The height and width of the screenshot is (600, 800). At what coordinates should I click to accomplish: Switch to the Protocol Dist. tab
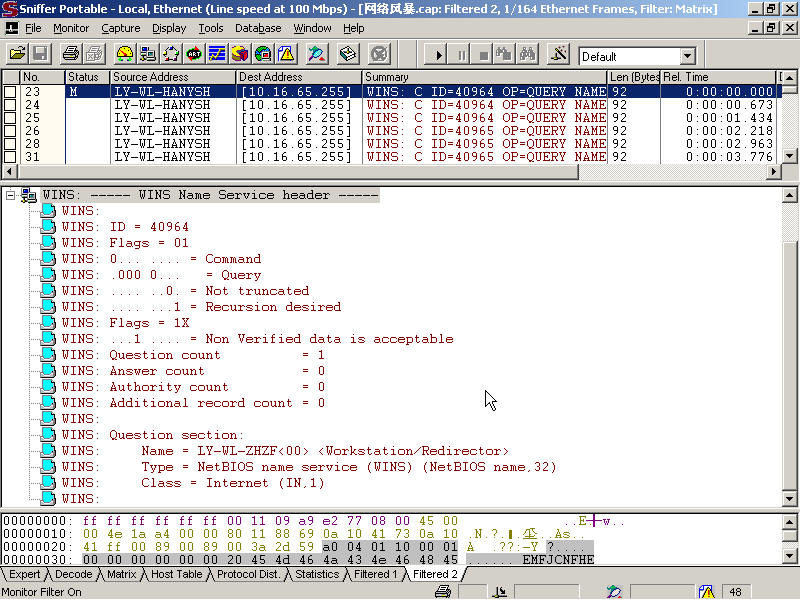click(x=250, y=575)
